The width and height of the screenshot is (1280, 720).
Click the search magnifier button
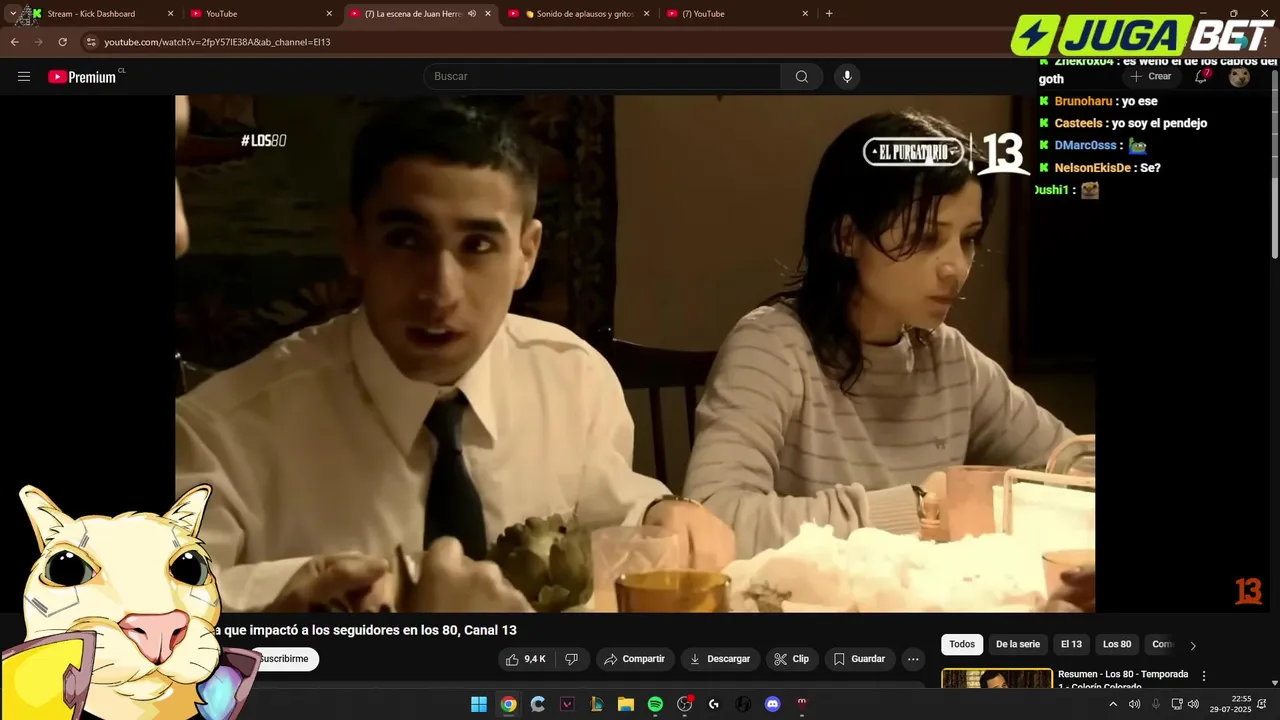tap(802, 77)
